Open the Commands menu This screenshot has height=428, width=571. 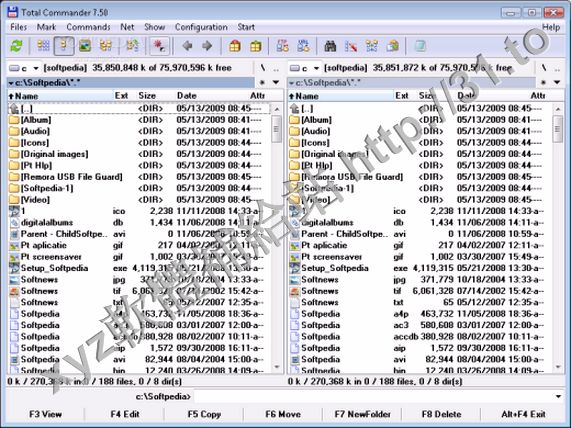click(x=88, y=27)
